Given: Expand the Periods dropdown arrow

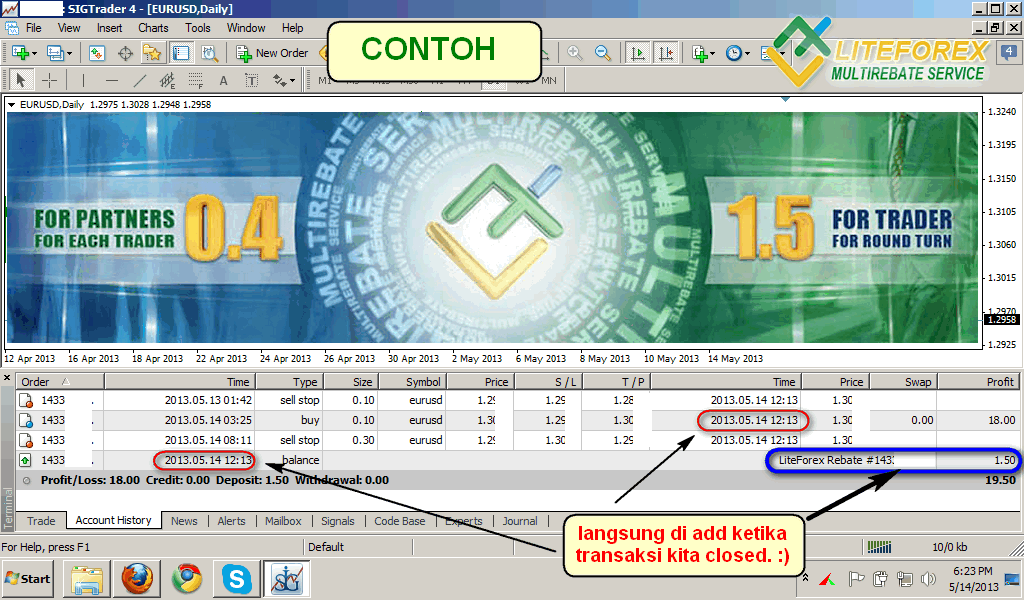Looking at the screenshot, I should tap(747, 53).
